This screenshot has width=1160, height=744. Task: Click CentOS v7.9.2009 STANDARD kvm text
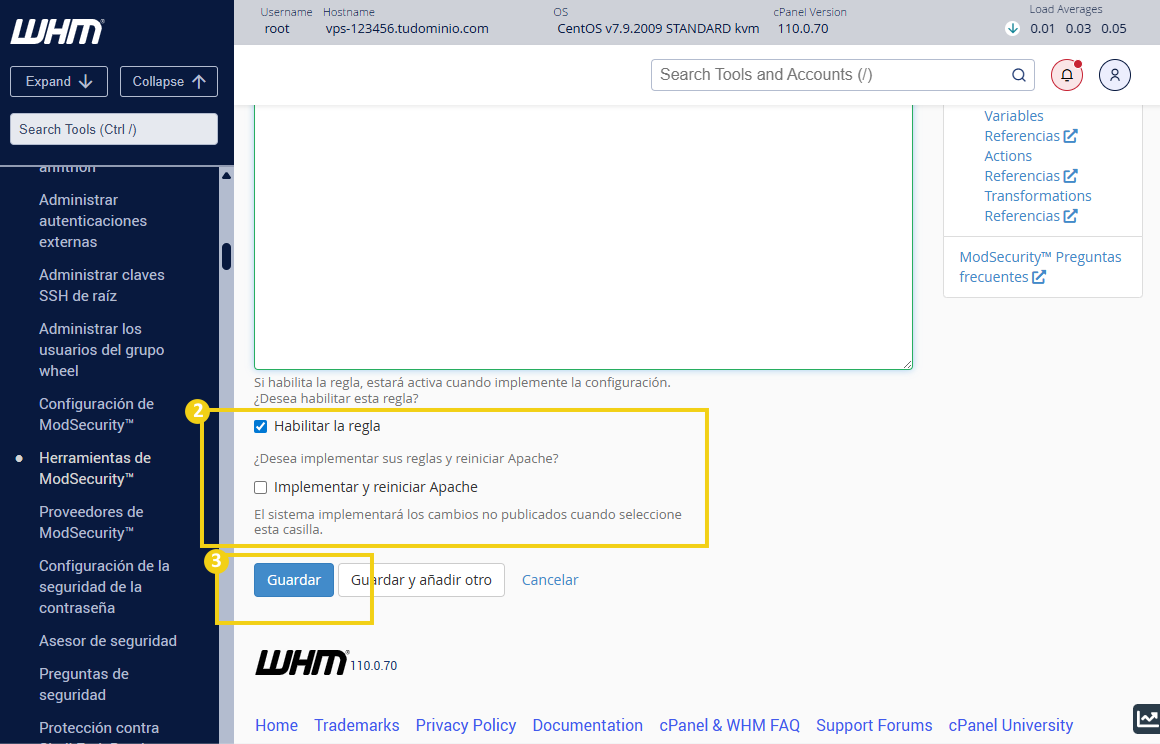click(658, 29)
